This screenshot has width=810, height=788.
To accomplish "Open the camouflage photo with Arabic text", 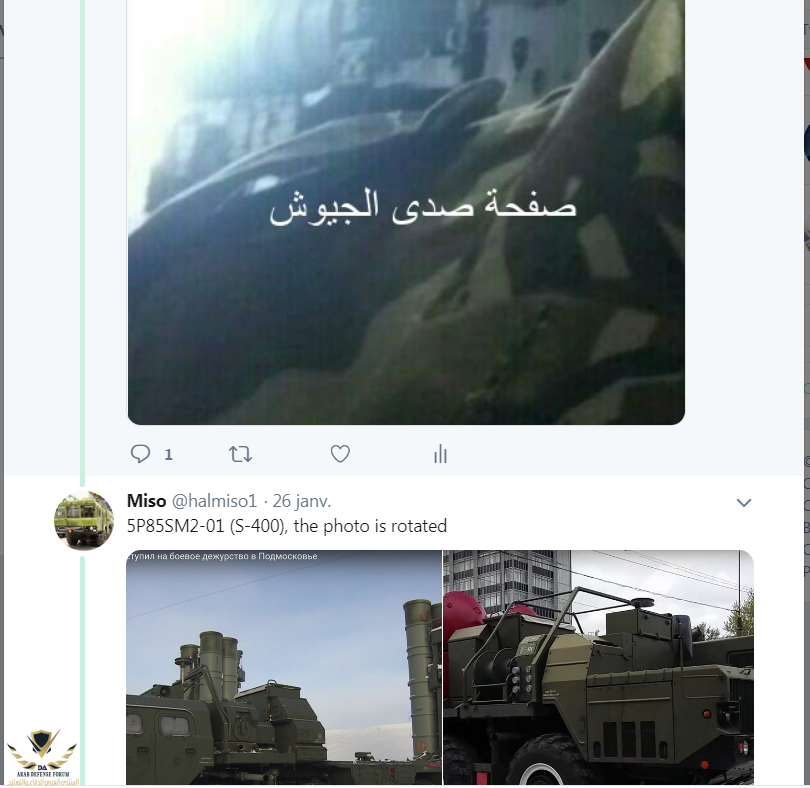I will point(406,212).
